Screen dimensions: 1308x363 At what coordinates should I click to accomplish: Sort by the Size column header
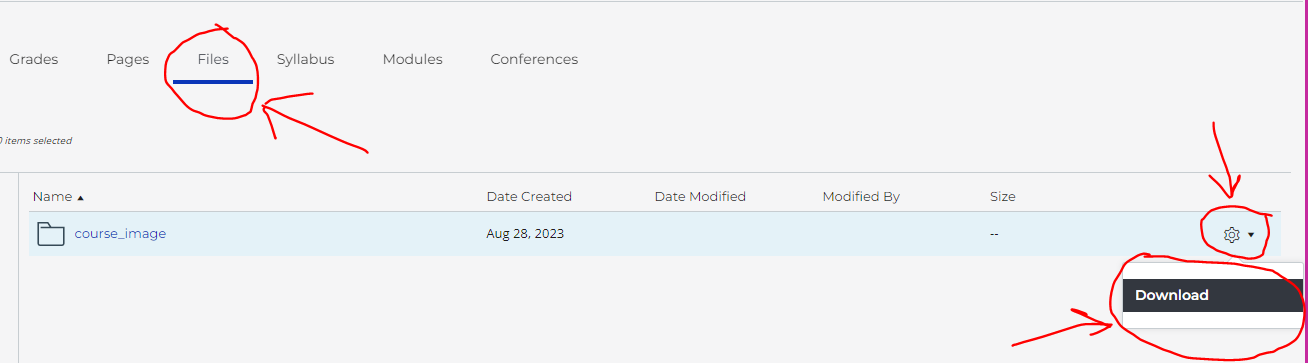click(x=1003, y=197)
